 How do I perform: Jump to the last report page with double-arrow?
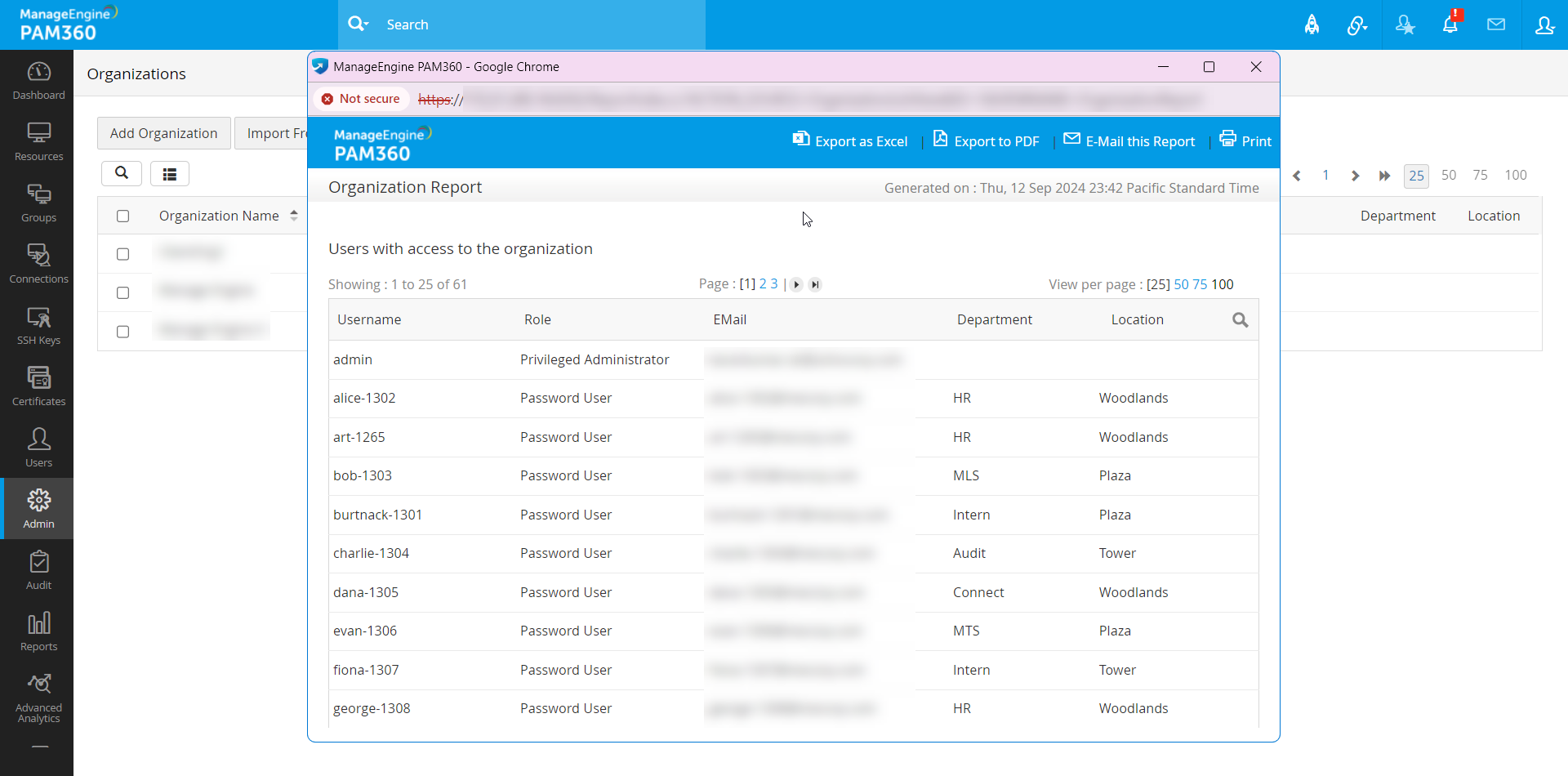tap(816, 284)
